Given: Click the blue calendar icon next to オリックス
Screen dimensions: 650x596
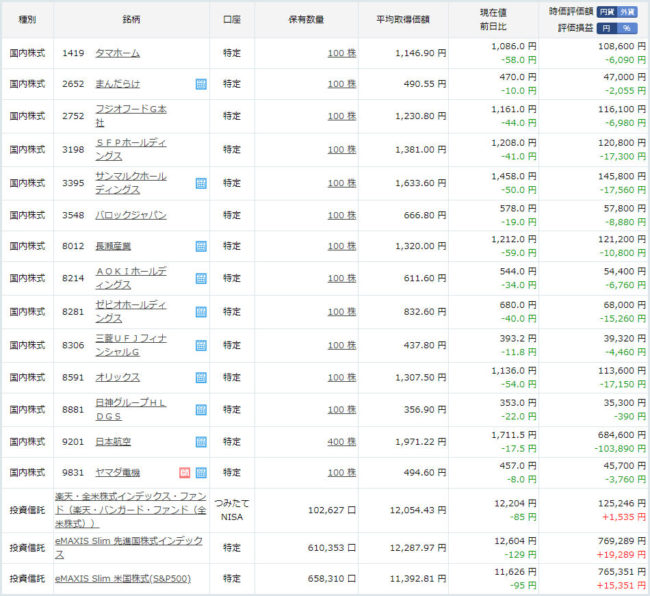Looking at the screenshot, I should click(201, 377).
